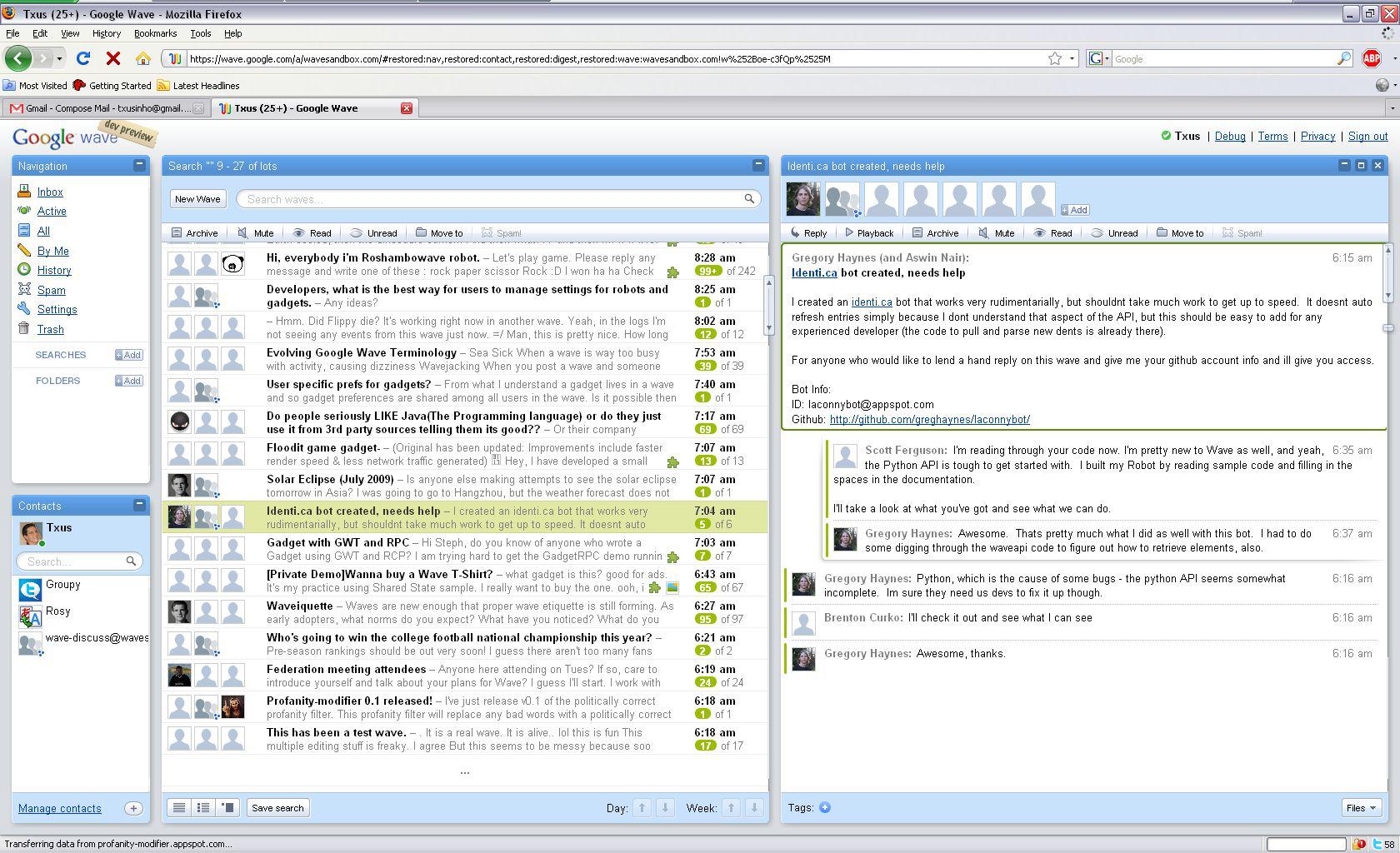Open the Tools menu
The width and height of the screenshot is (1400, 853).
pyautogui.click(x=201, y=33)
